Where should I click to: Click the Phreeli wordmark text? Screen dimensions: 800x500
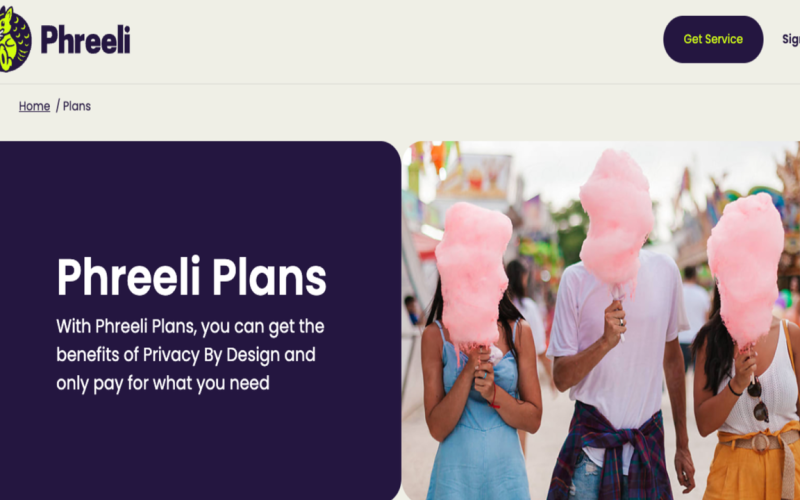(85, 40)
